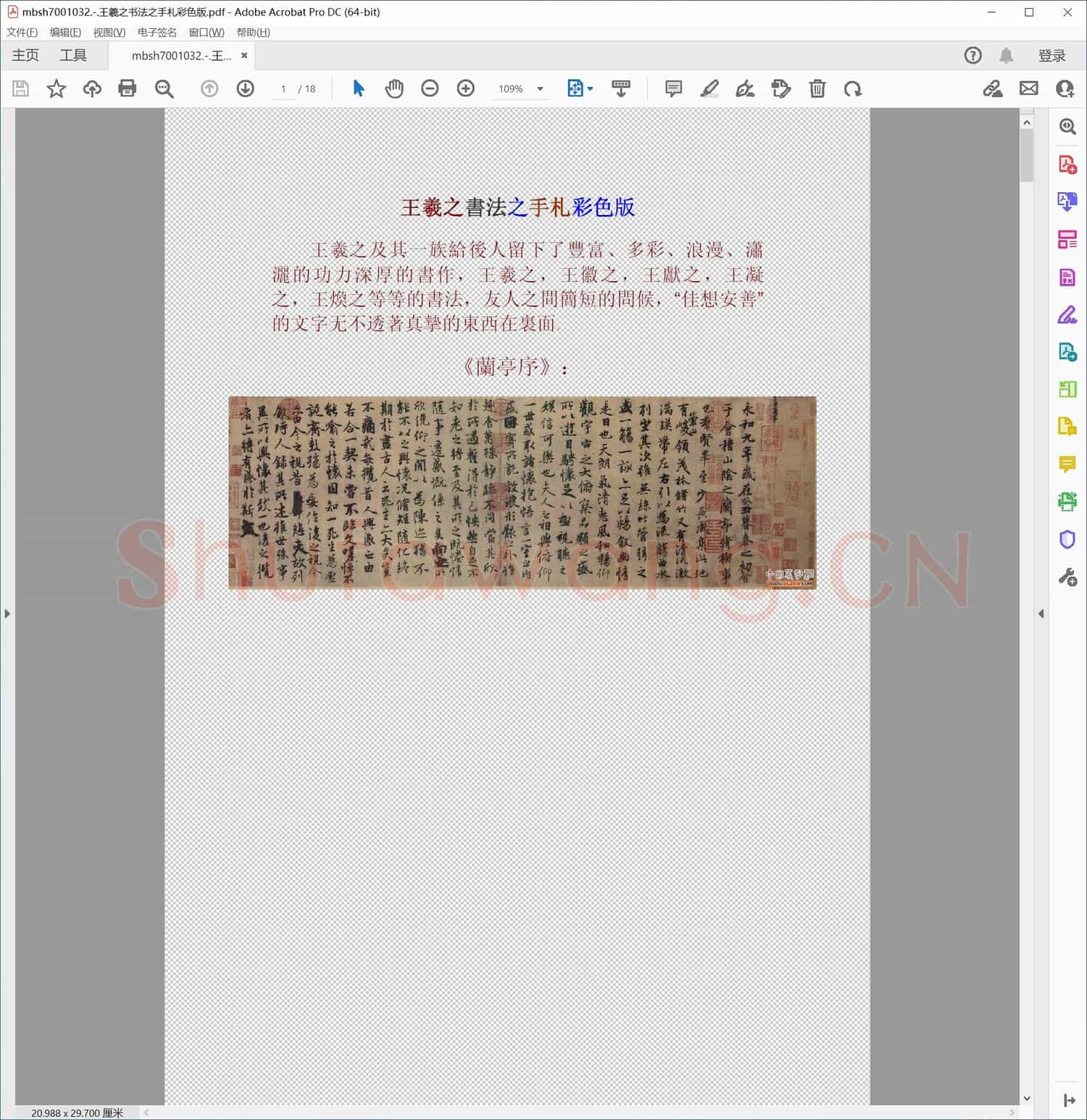Open the Highlight text tool
1087x1120 pixels.
(x=709, y=88)
